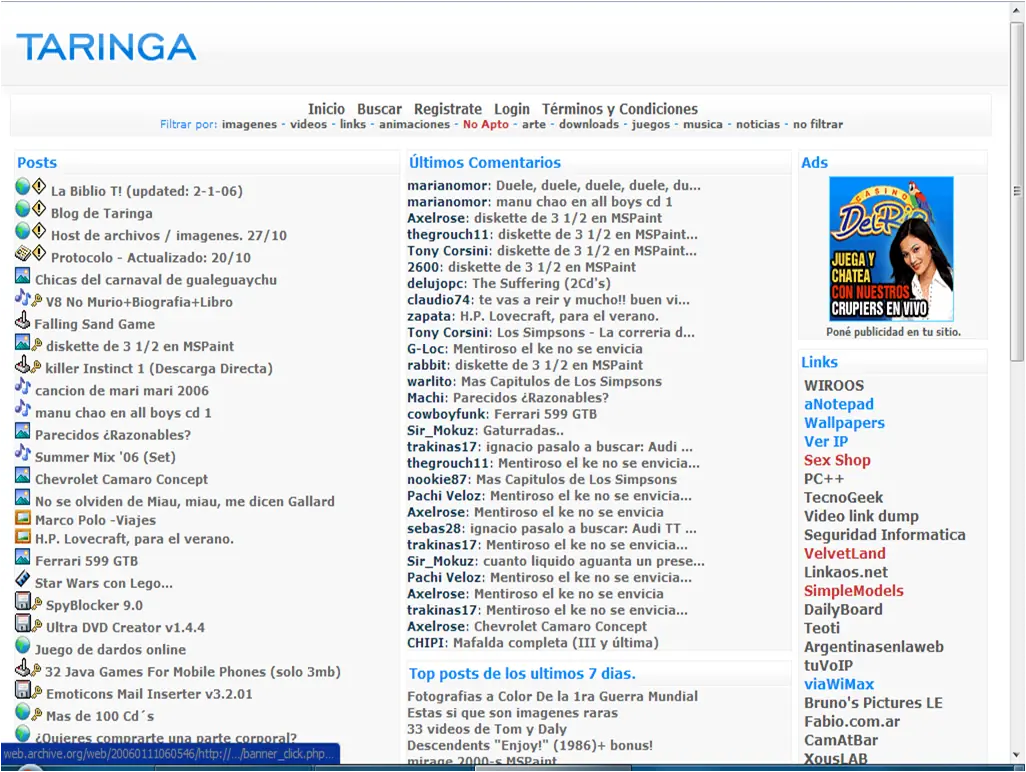
Task: Filter posts by No Apto
Action: click(x=486, y=124)
